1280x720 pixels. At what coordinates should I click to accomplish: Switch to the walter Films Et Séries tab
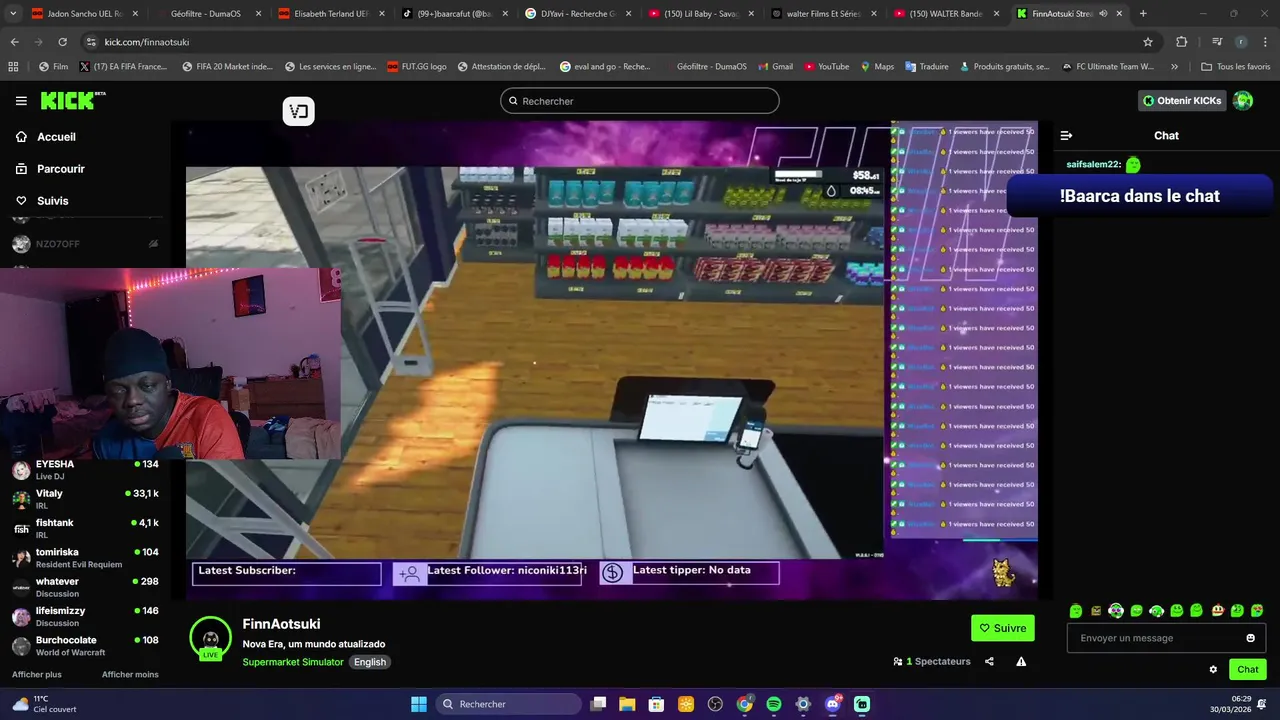point(825,14)
